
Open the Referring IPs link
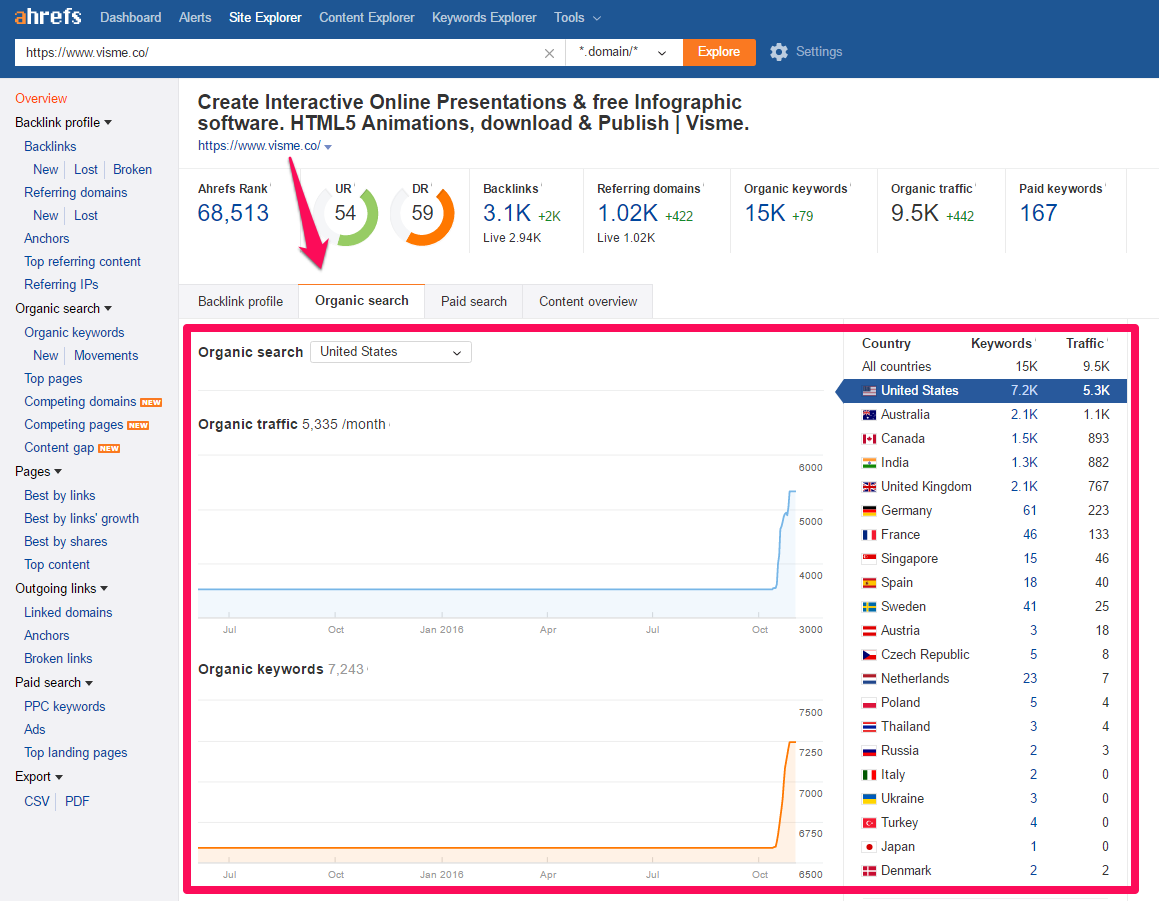(x=61, y=285)
